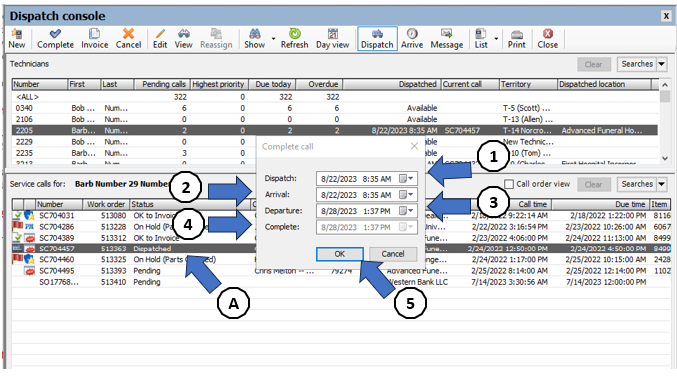Click the Edit pencil icon

pos(160,34)
